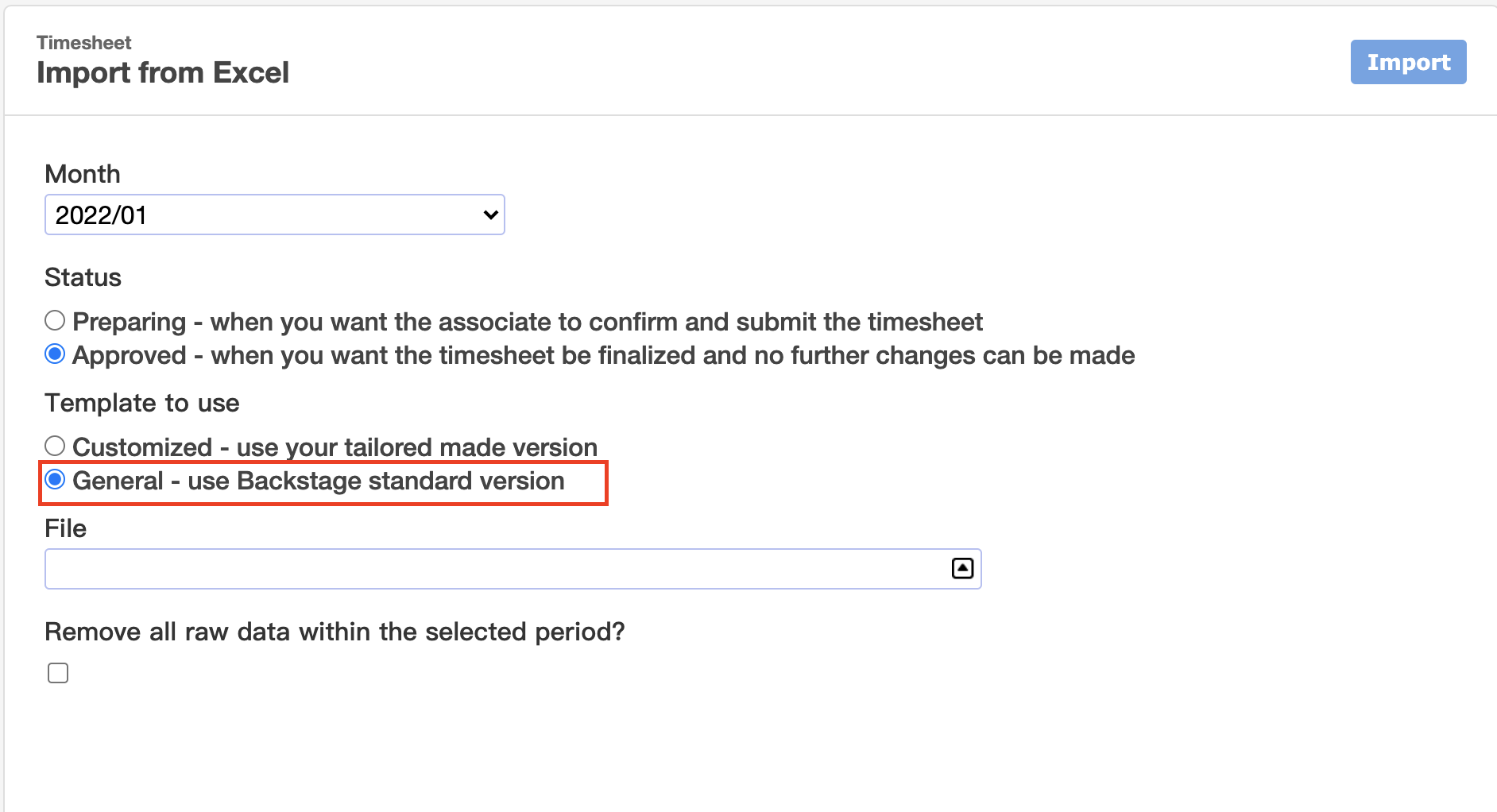The width and height of the screenshot is (1497, 812).
Task: Click the File field label
Action: [65, 528]
